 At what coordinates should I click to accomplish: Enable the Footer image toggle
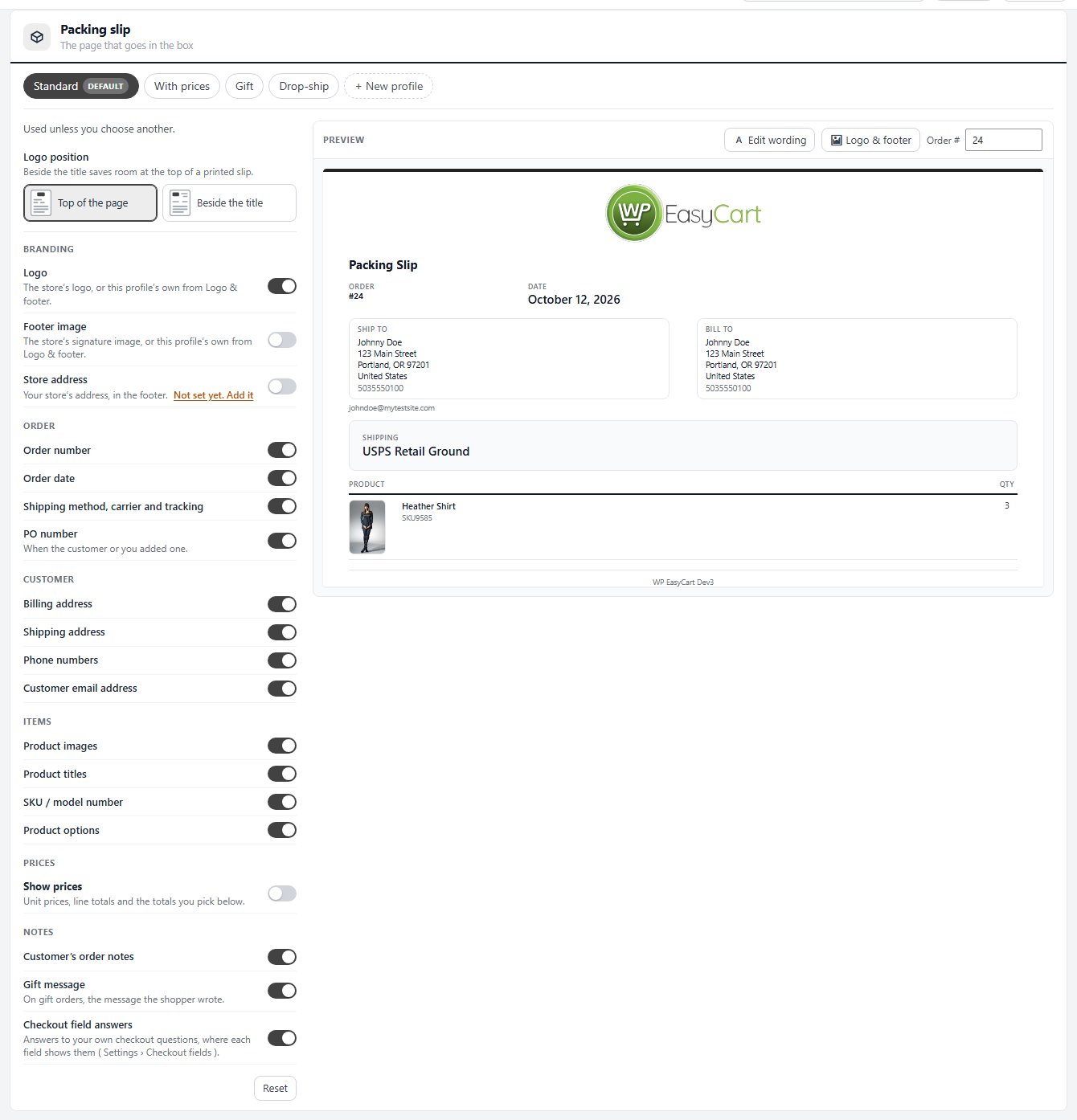click(282, 340)
